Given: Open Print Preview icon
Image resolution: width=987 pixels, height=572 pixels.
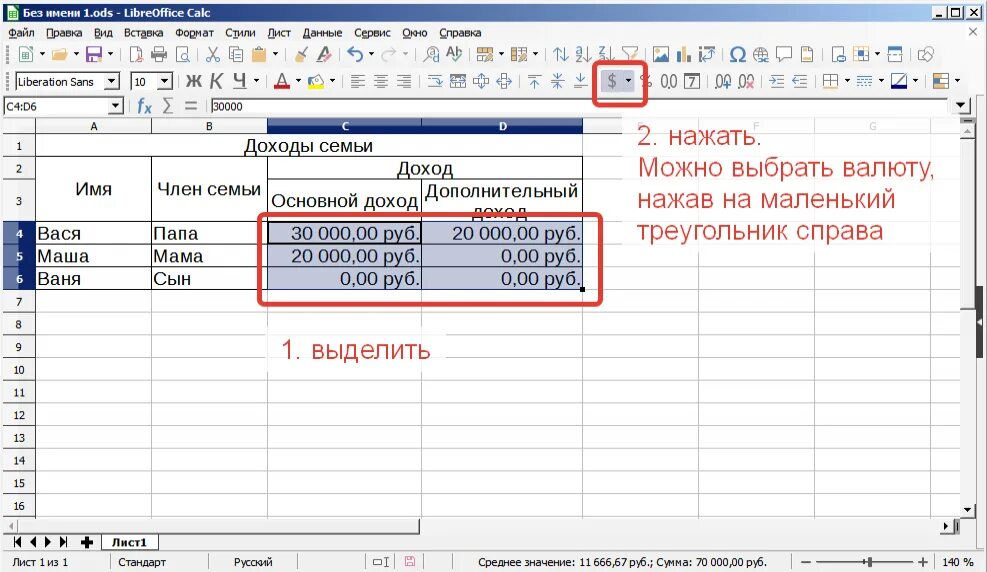Looking at the screenshot, I should [x=183, y=55].
